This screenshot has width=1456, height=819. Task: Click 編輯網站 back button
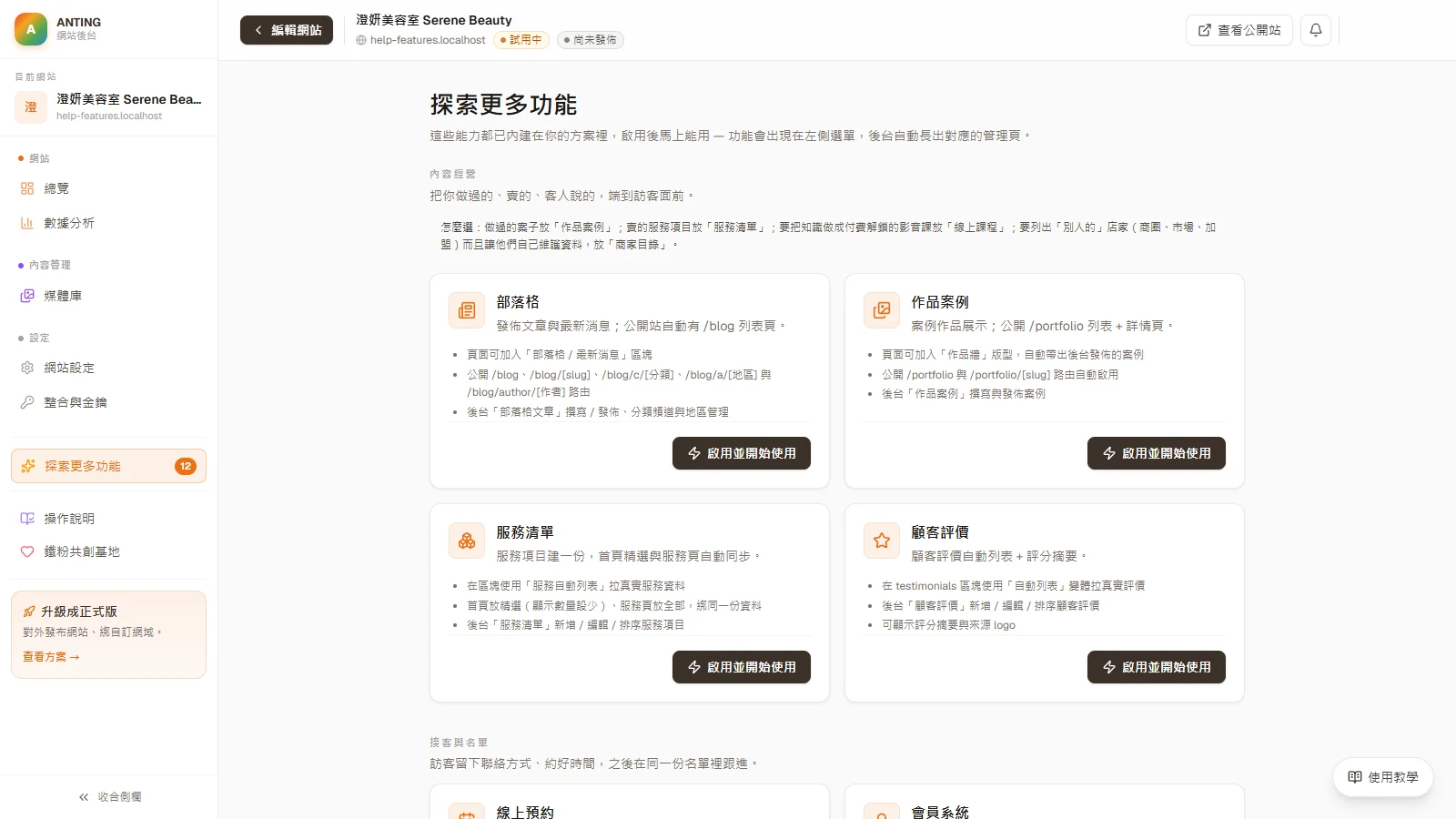pos(287,30)
